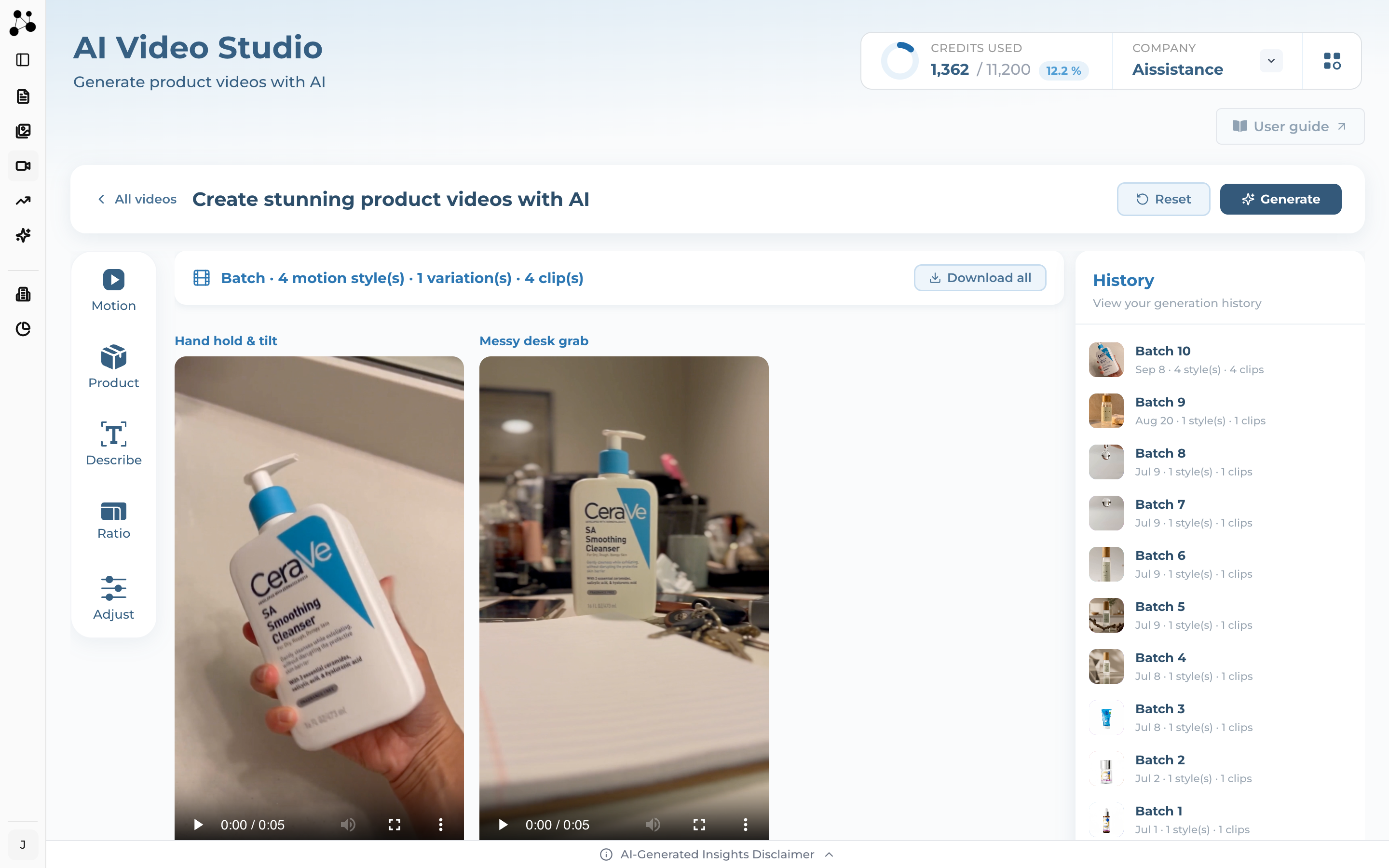Expand the Company Aissistance dropdown

(1271, 61)
